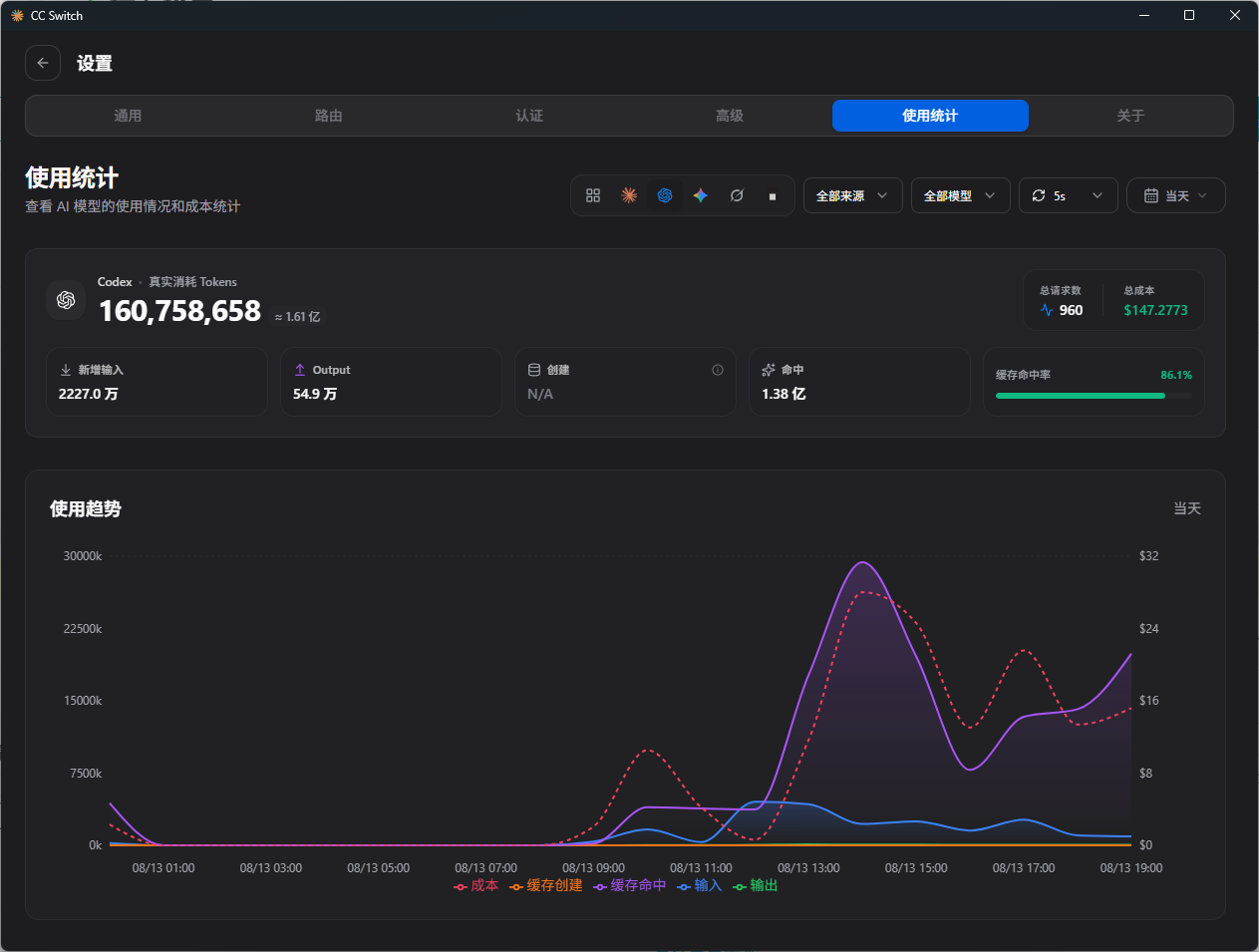Open the 当天 date range picker
This screenshot has width=1259, height=952.
tap(1176, 195)
